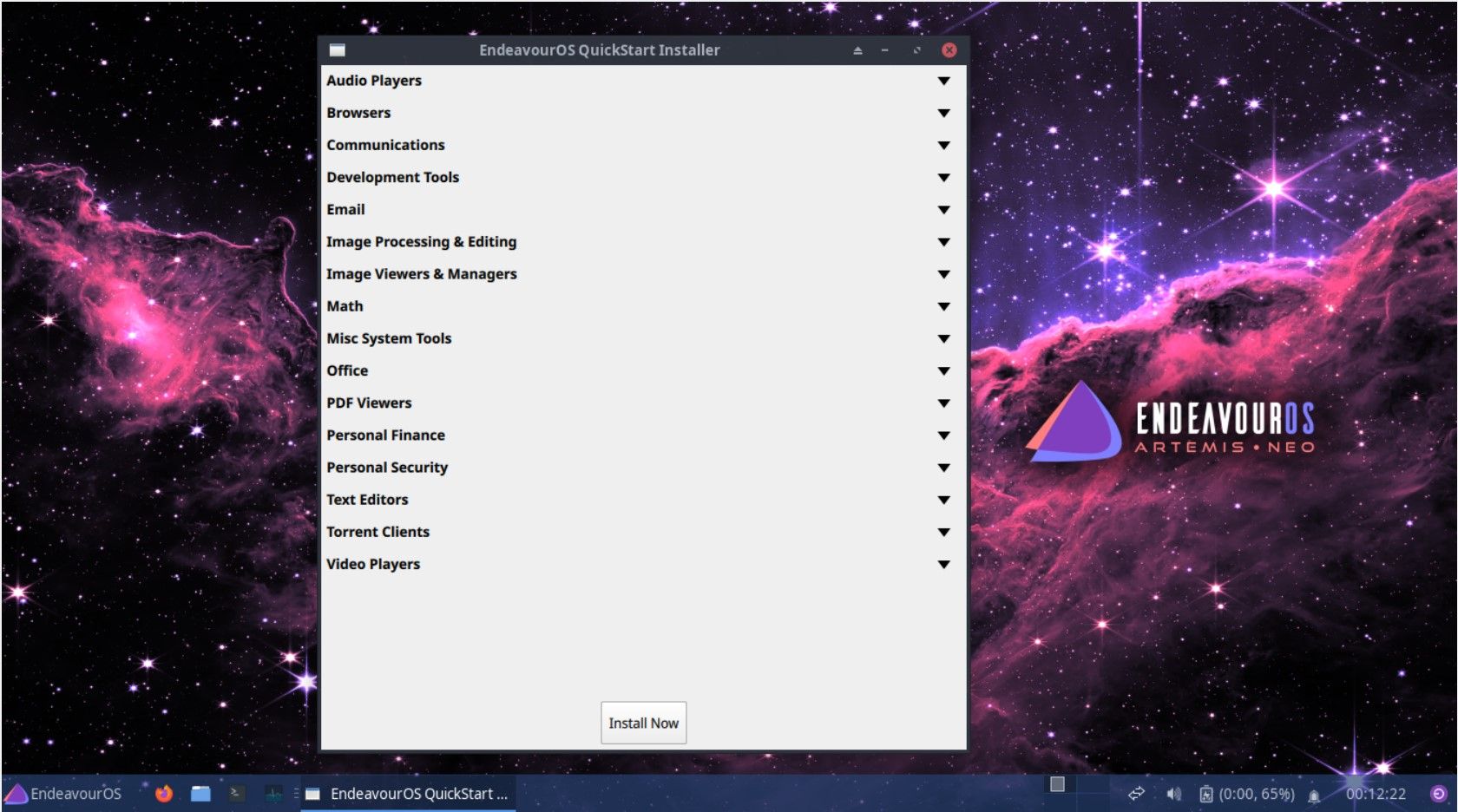Screen dimensions: 1458x812
Task: Click the panel clock 00:12:22
Action: (1376, 794)
